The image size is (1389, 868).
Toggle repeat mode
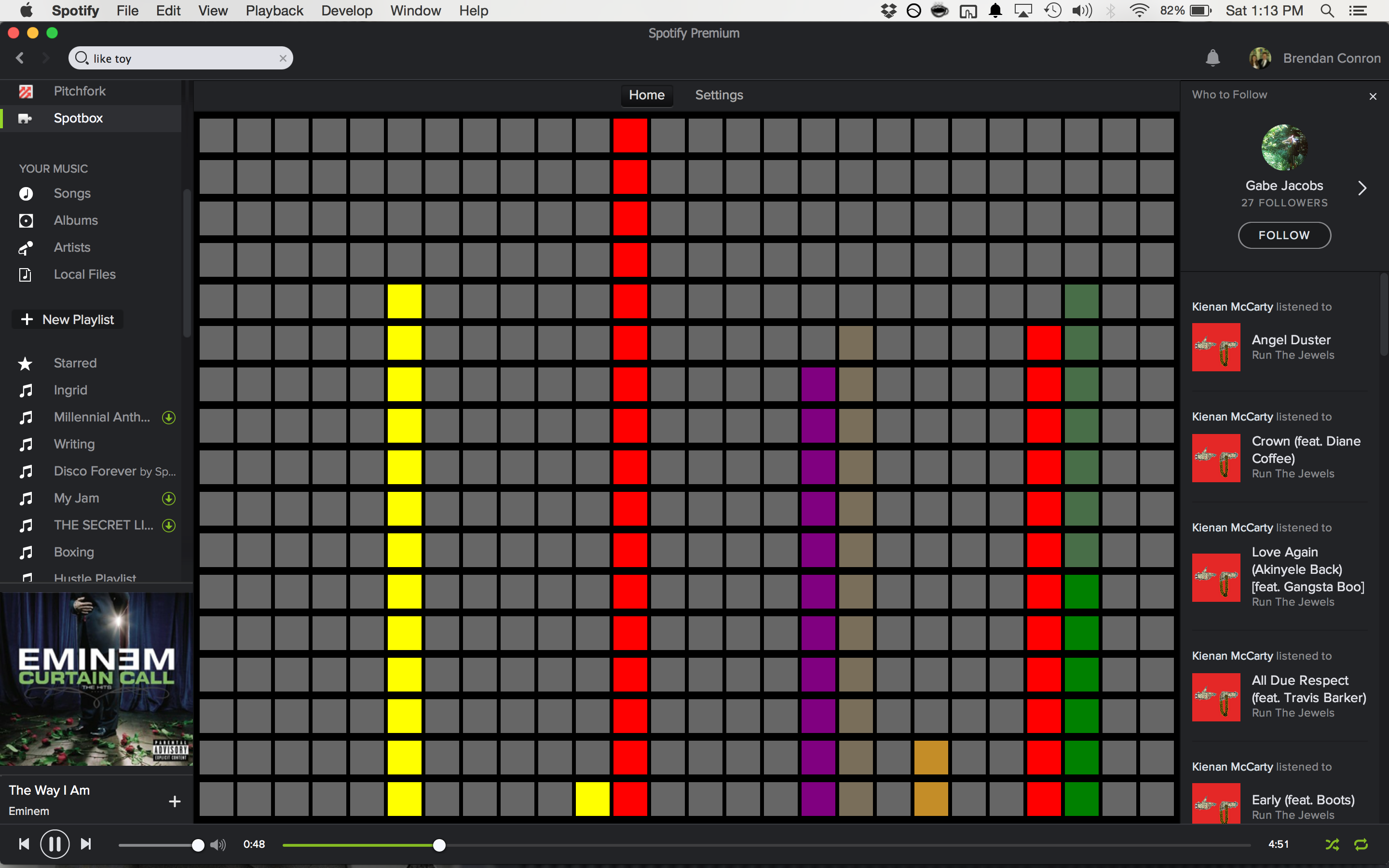tap(1361, 844)
